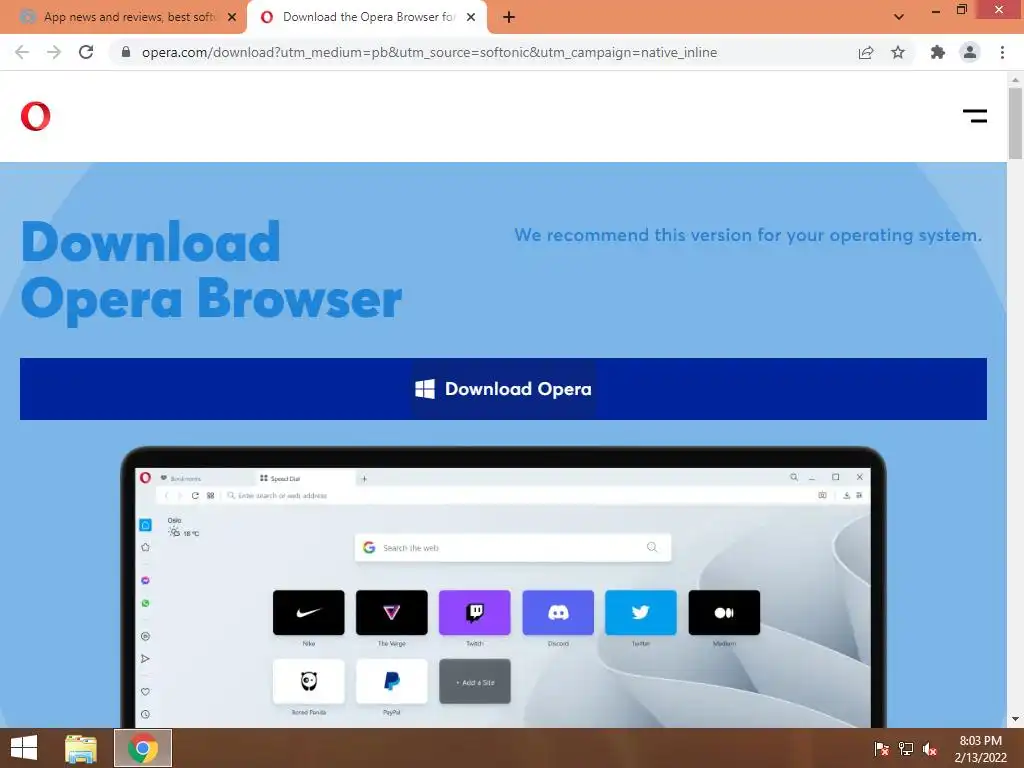The width and height of the screenshot is (1024, 768).
Task: Click the page scrollbar thumb
Action: (x=1015, y=123)
